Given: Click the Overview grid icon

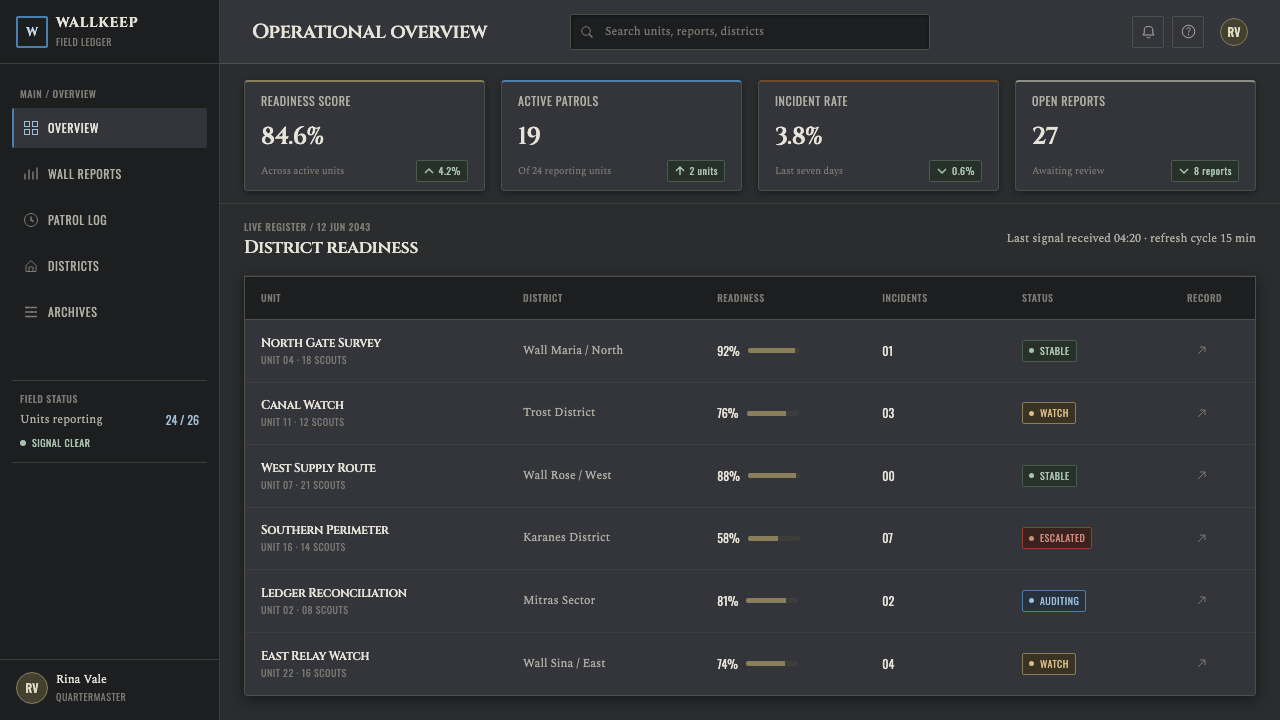Looking at the screenshot, I should 31,128.
